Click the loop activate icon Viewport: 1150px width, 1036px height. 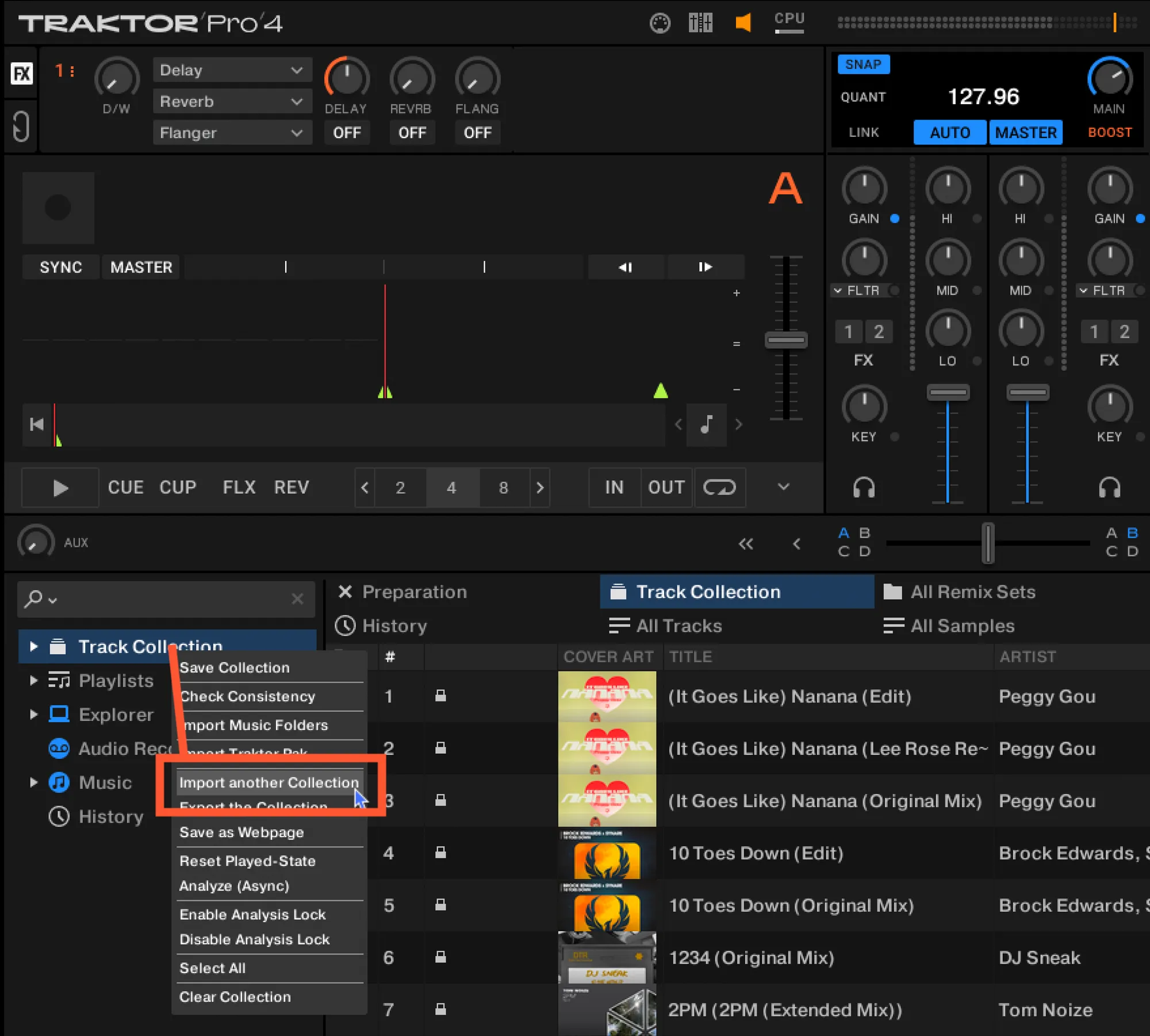[x=719, y=488]
